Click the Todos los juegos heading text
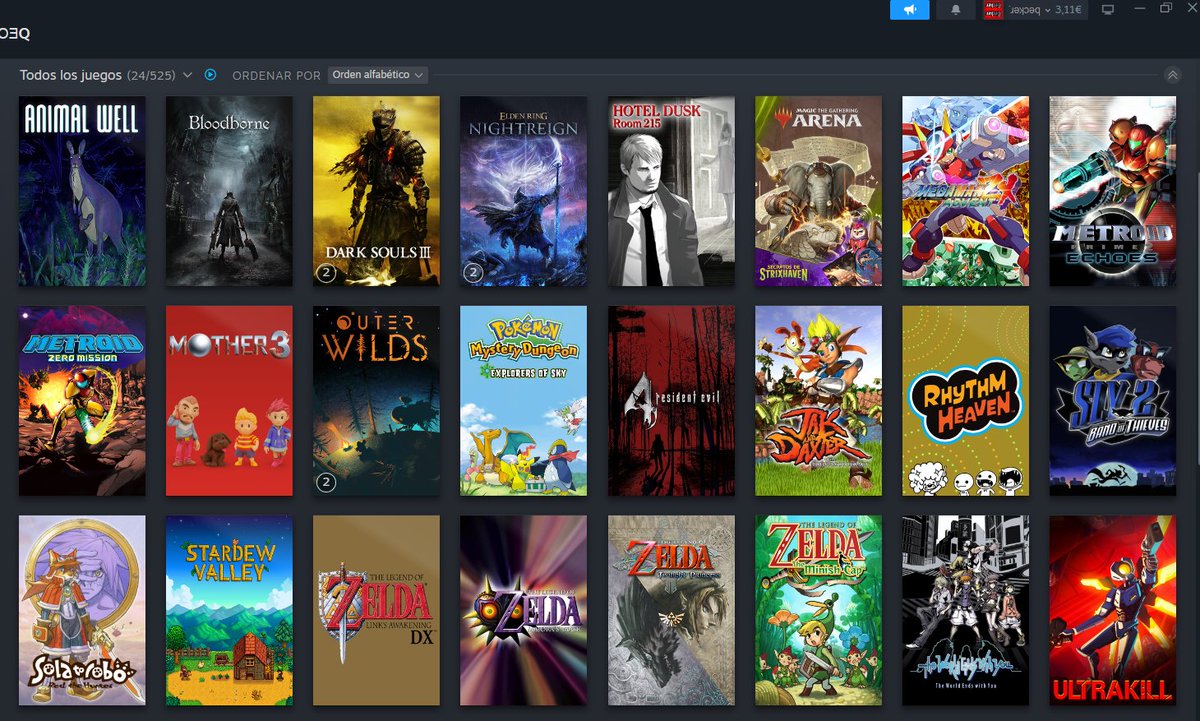The image size is (1200, 721). point(71,75)
